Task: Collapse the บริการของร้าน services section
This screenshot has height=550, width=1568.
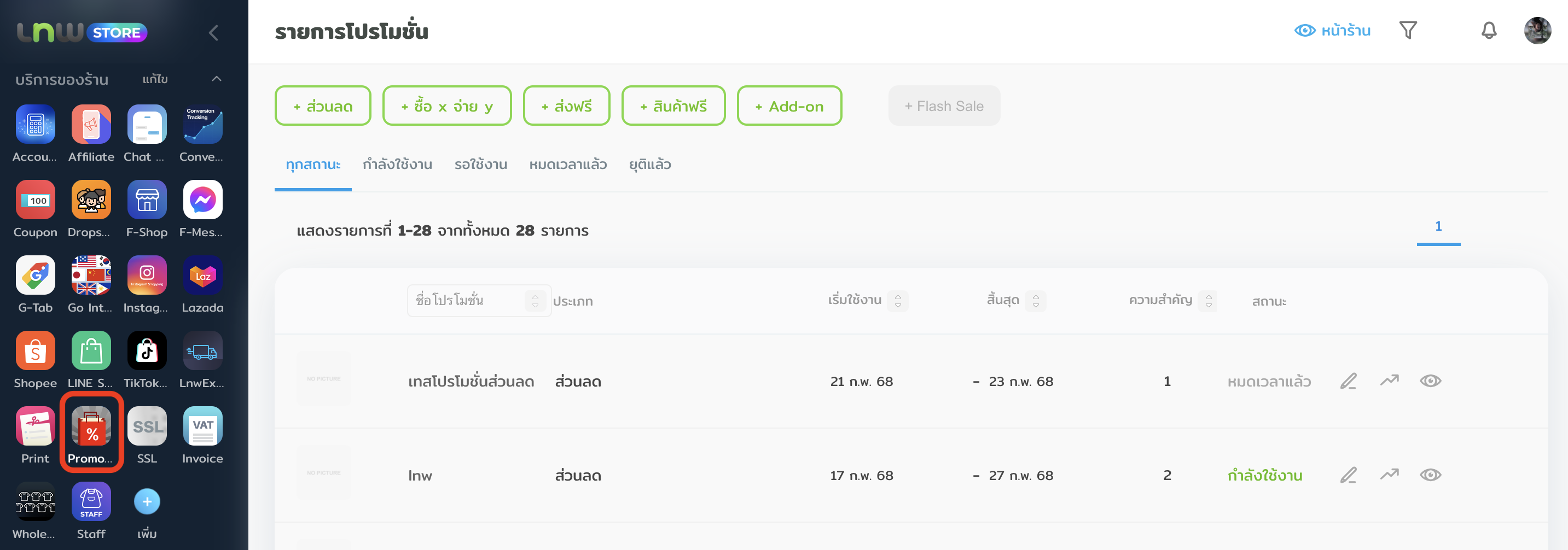Action: point(217,79)
